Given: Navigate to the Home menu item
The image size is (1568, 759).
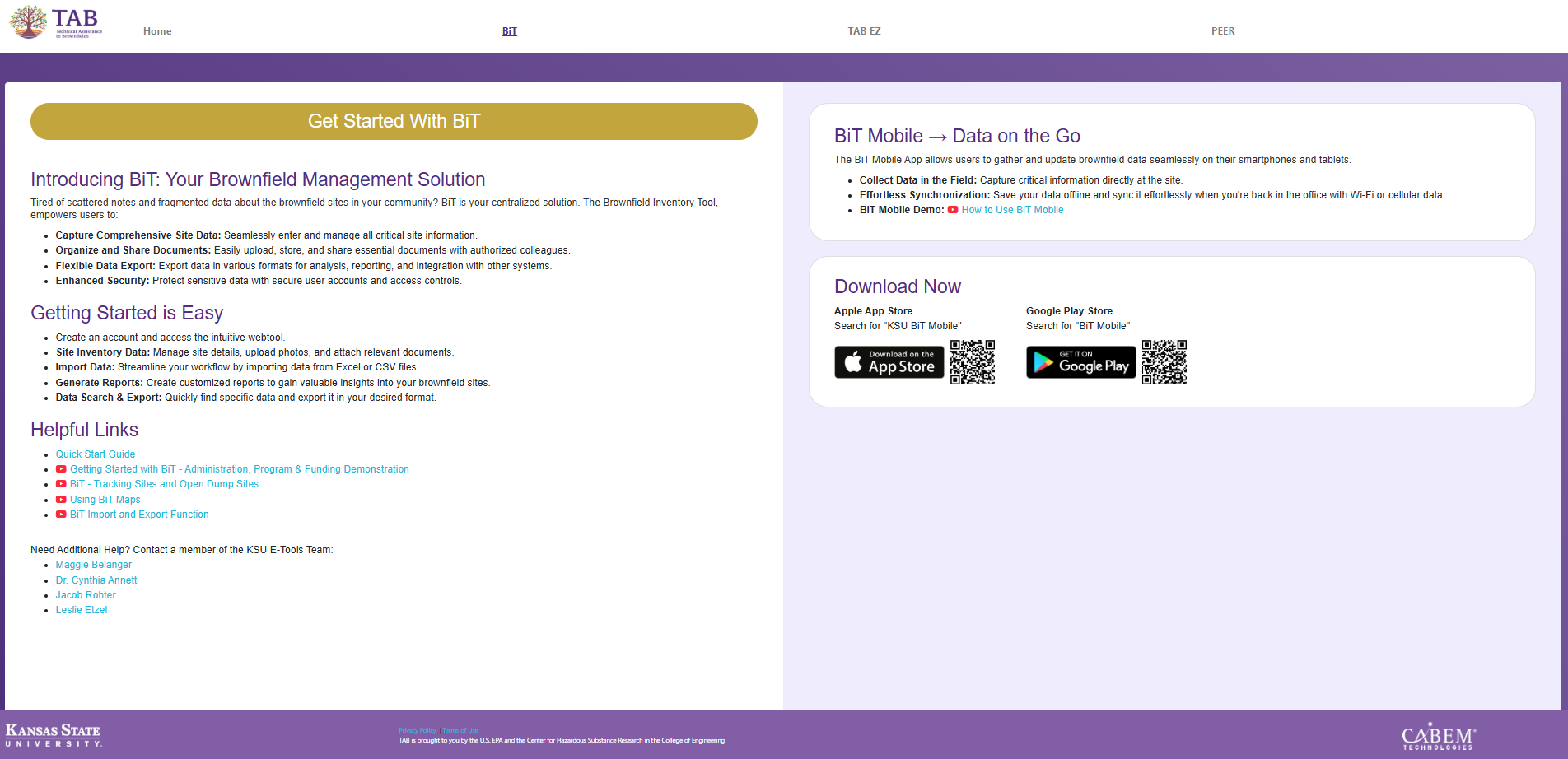Looking at the screenshot, I should [156, 30].
